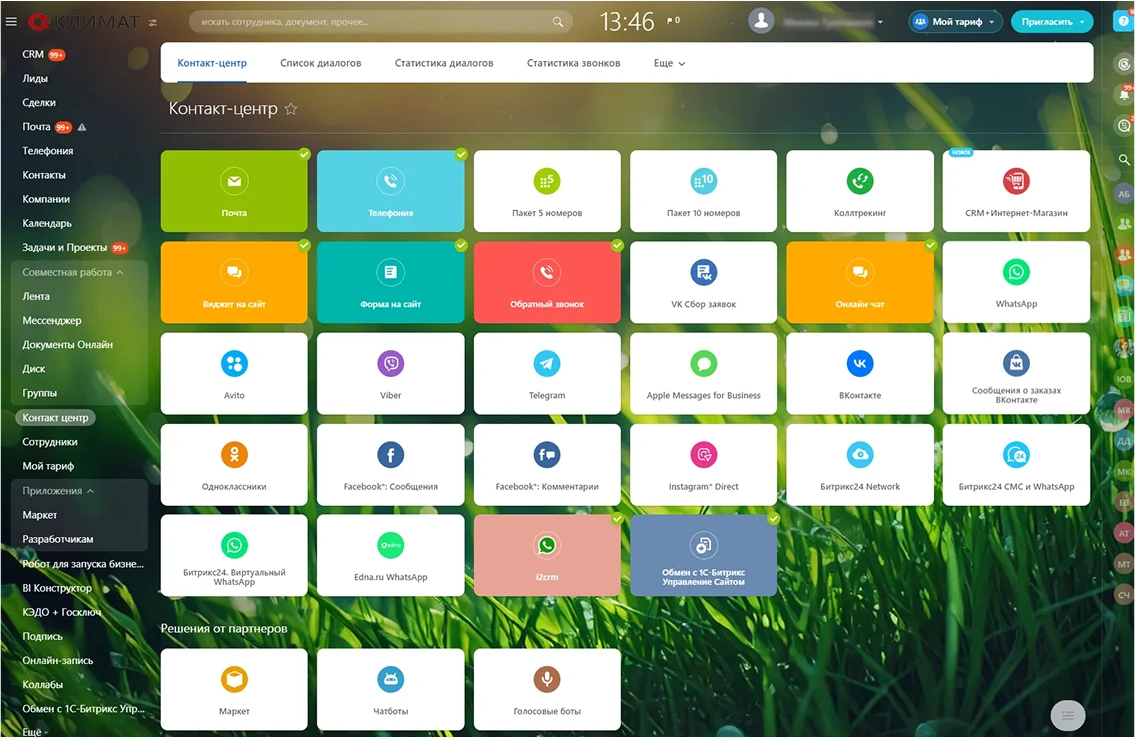Open Телефония in the sidebar
Screen dimensions: 1135x738
[x=47, y=151]
